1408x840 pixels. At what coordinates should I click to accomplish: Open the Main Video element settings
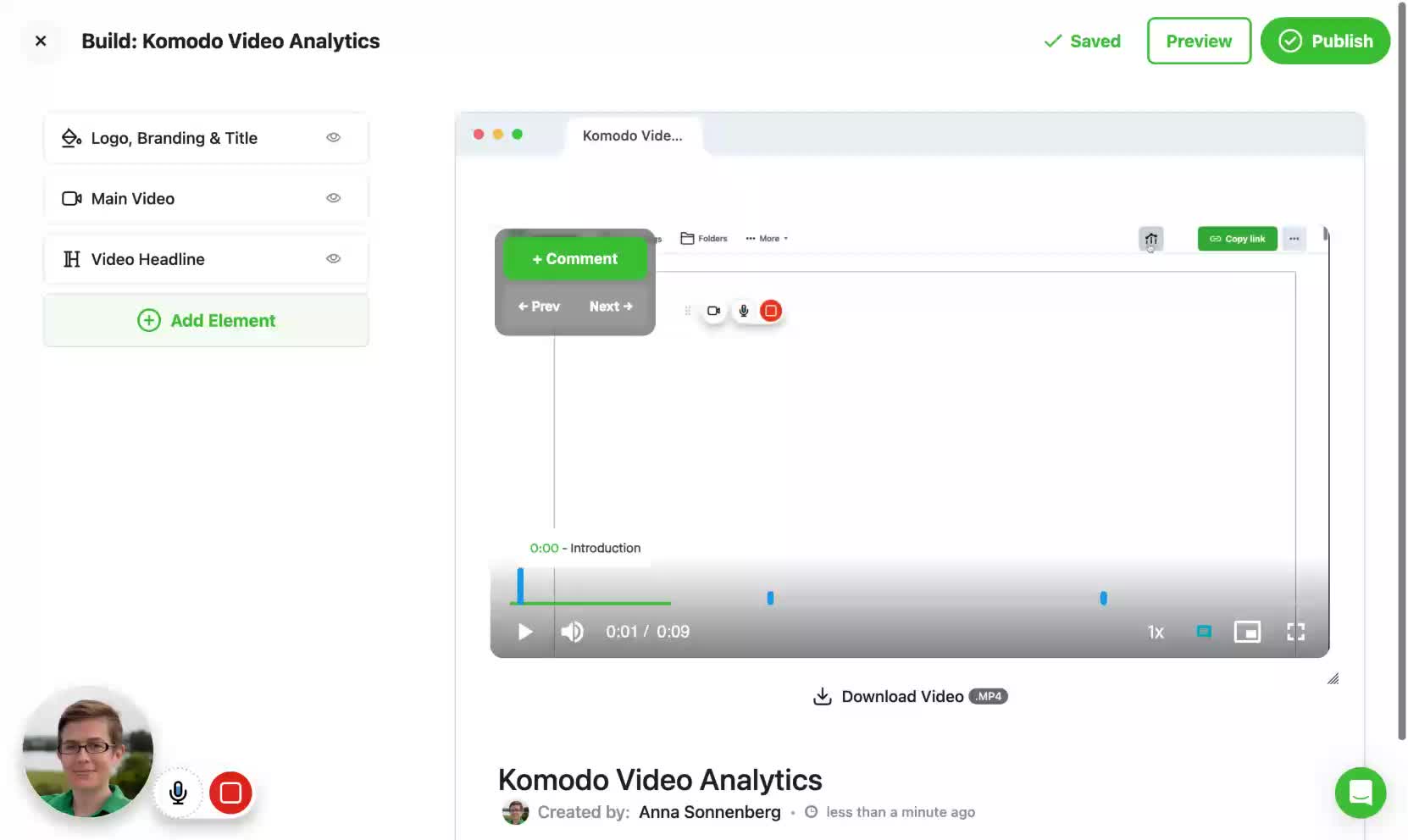pos(133,198)
